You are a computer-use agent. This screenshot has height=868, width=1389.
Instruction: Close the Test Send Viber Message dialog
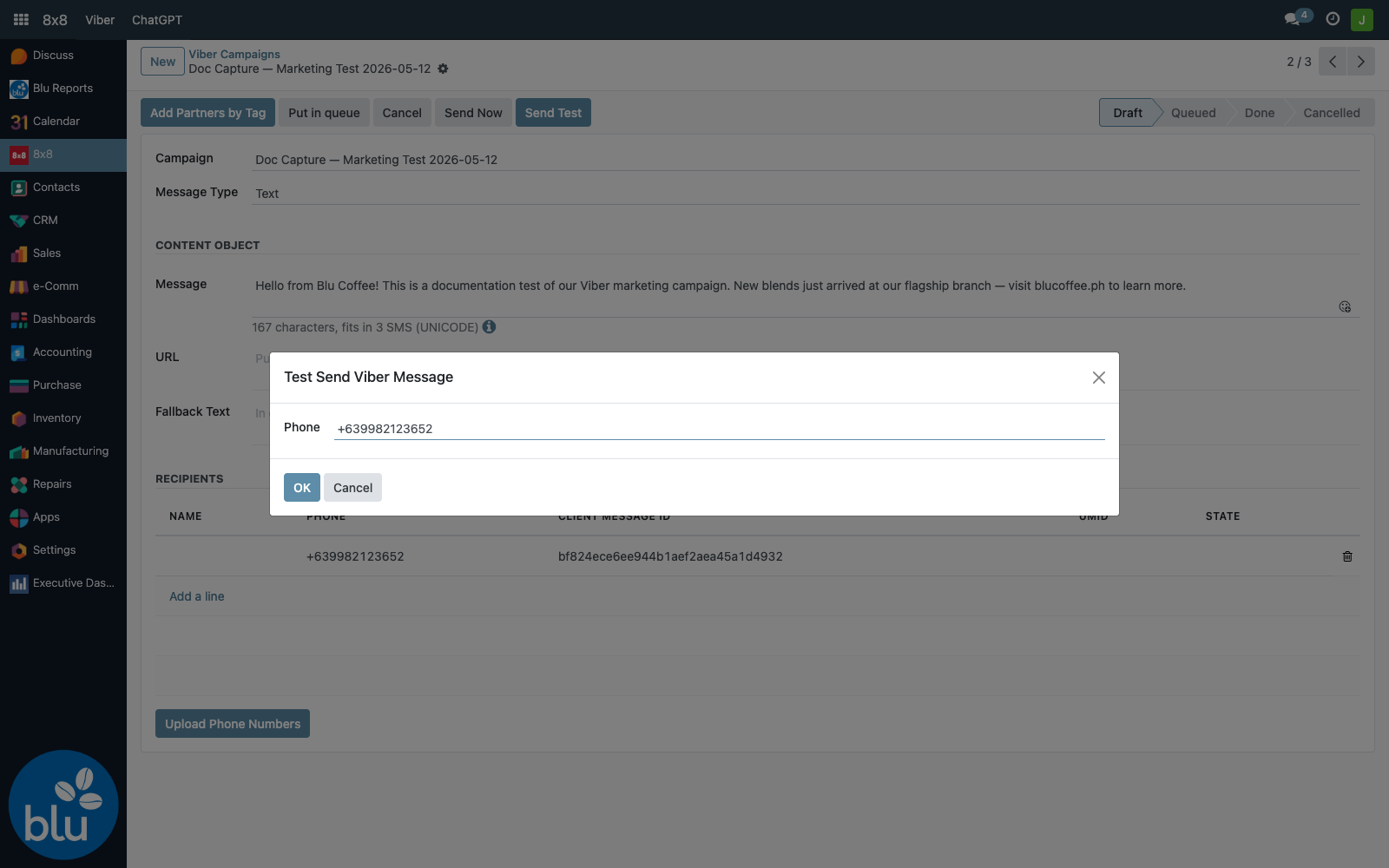1099,378
